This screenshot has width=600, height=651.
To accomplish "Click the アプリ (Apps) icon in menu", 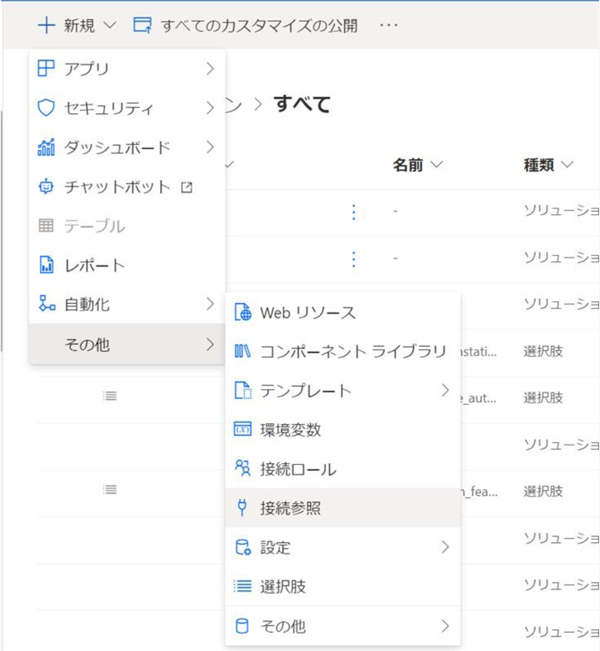I will pos(46,69).
